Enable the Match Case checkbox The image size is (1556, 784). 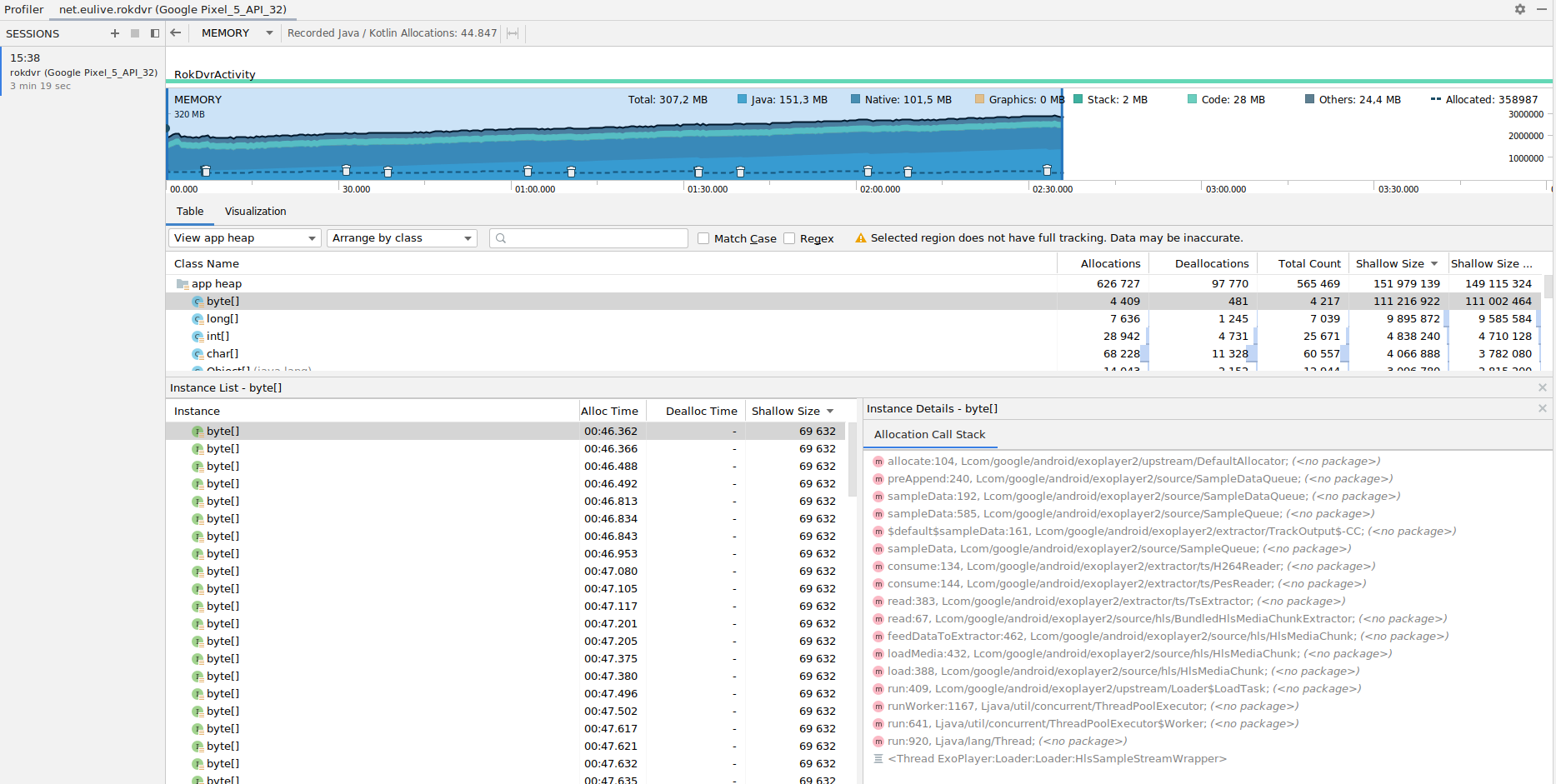[x=703, y=238]
